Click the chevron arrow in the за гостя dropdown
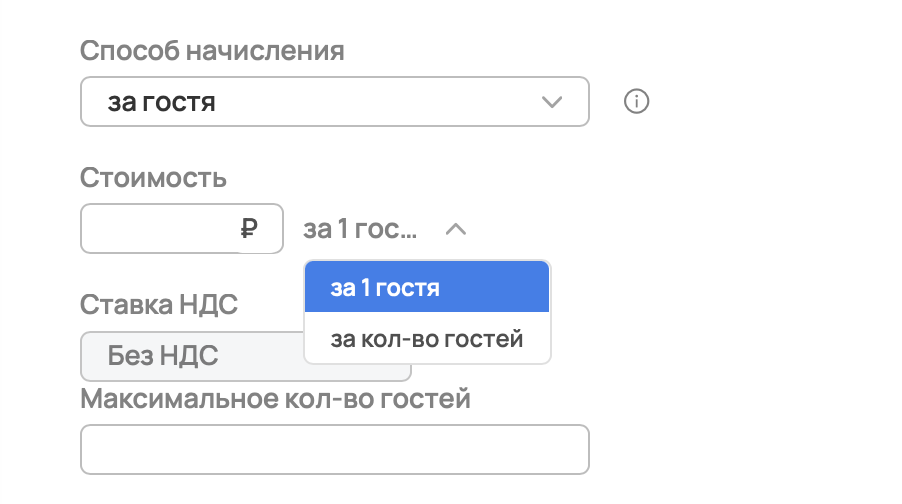 point(551,102)
